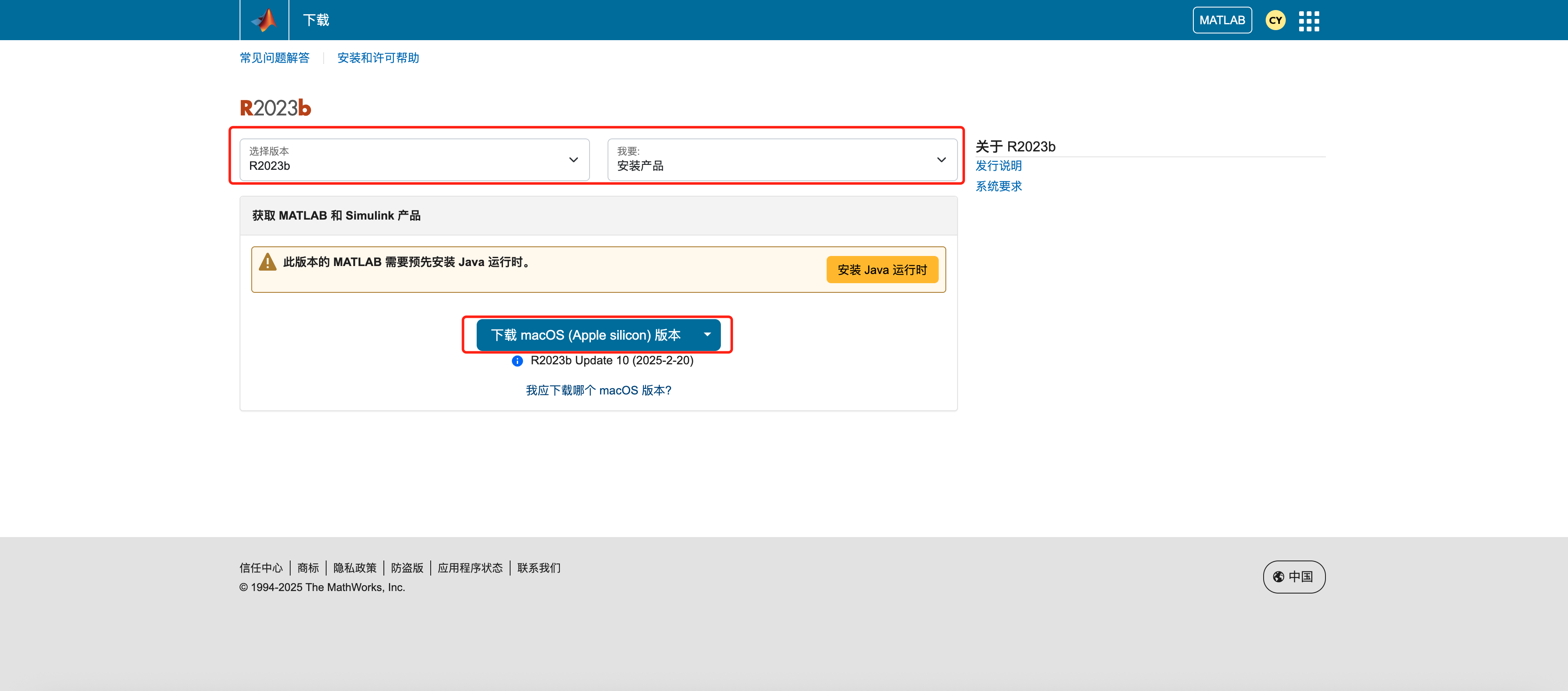
Task: Click the MathWorks logo icon
Action: click(264, 20)
